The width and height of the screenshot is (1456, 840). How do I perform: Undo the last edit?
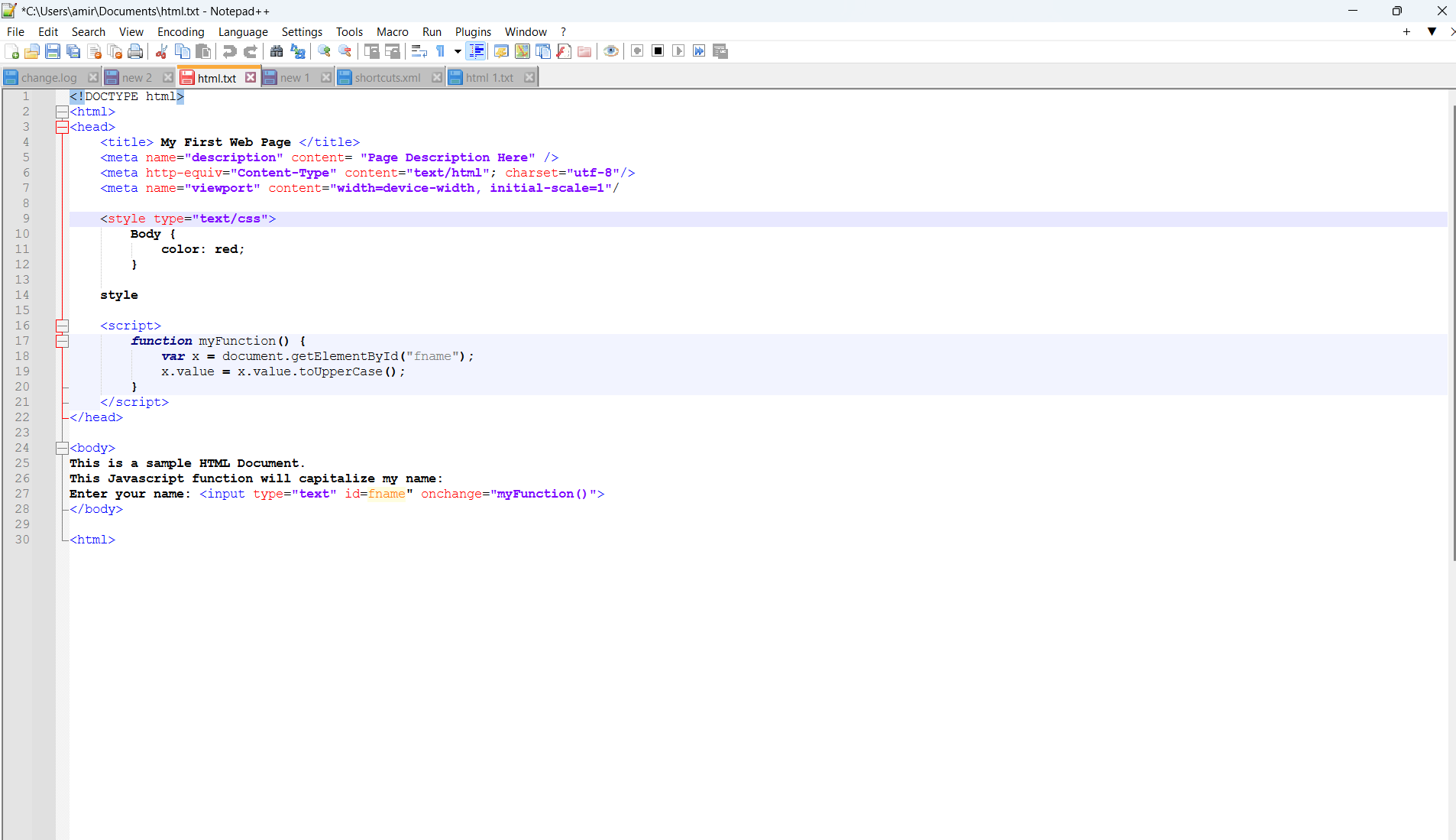pyautogui.click(x=229, y=51)
